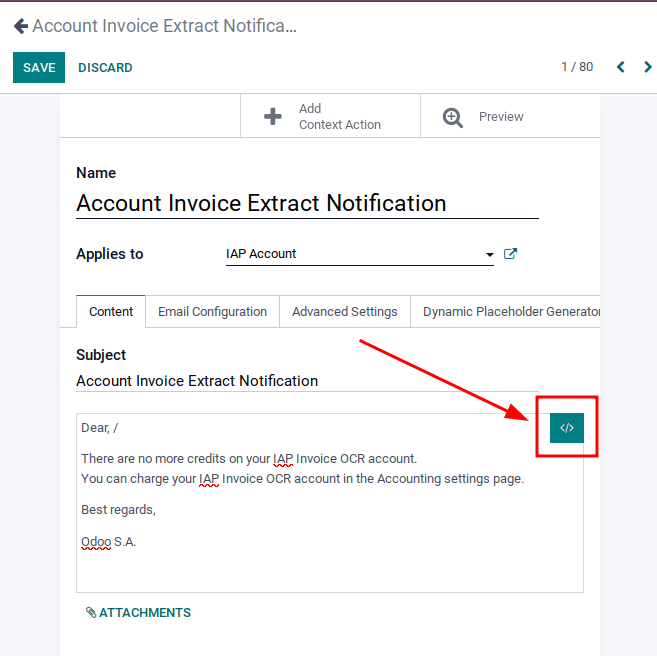Switch to the Email Configuration tab
This screenshot has height=656, width=657.
212,312
